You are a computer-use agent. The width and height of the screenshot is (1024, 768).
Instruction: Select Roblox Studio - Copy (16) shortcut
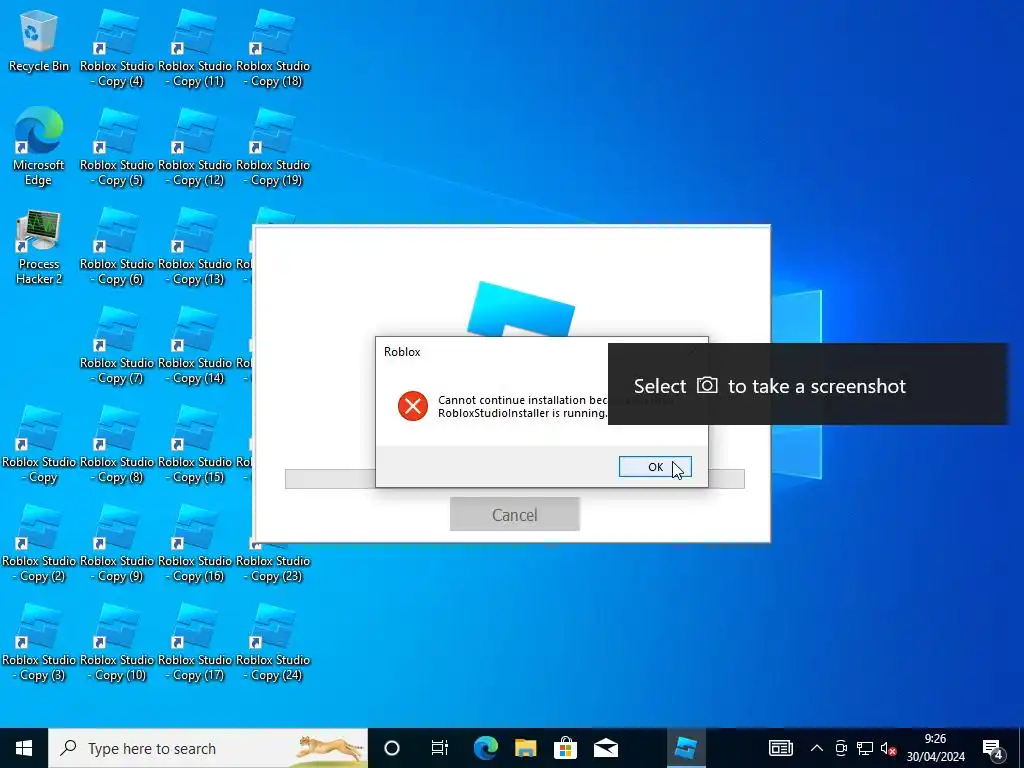[195, 545]
